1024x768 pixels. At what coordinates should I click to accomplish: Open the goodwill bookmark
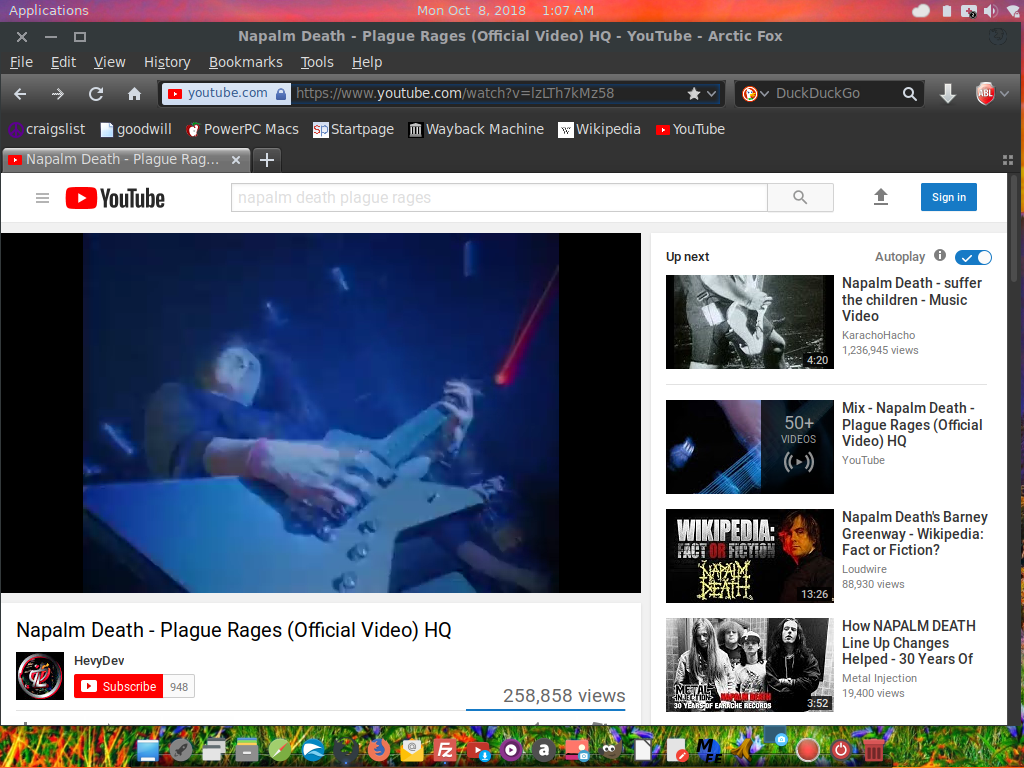click(x=136, y=129)
